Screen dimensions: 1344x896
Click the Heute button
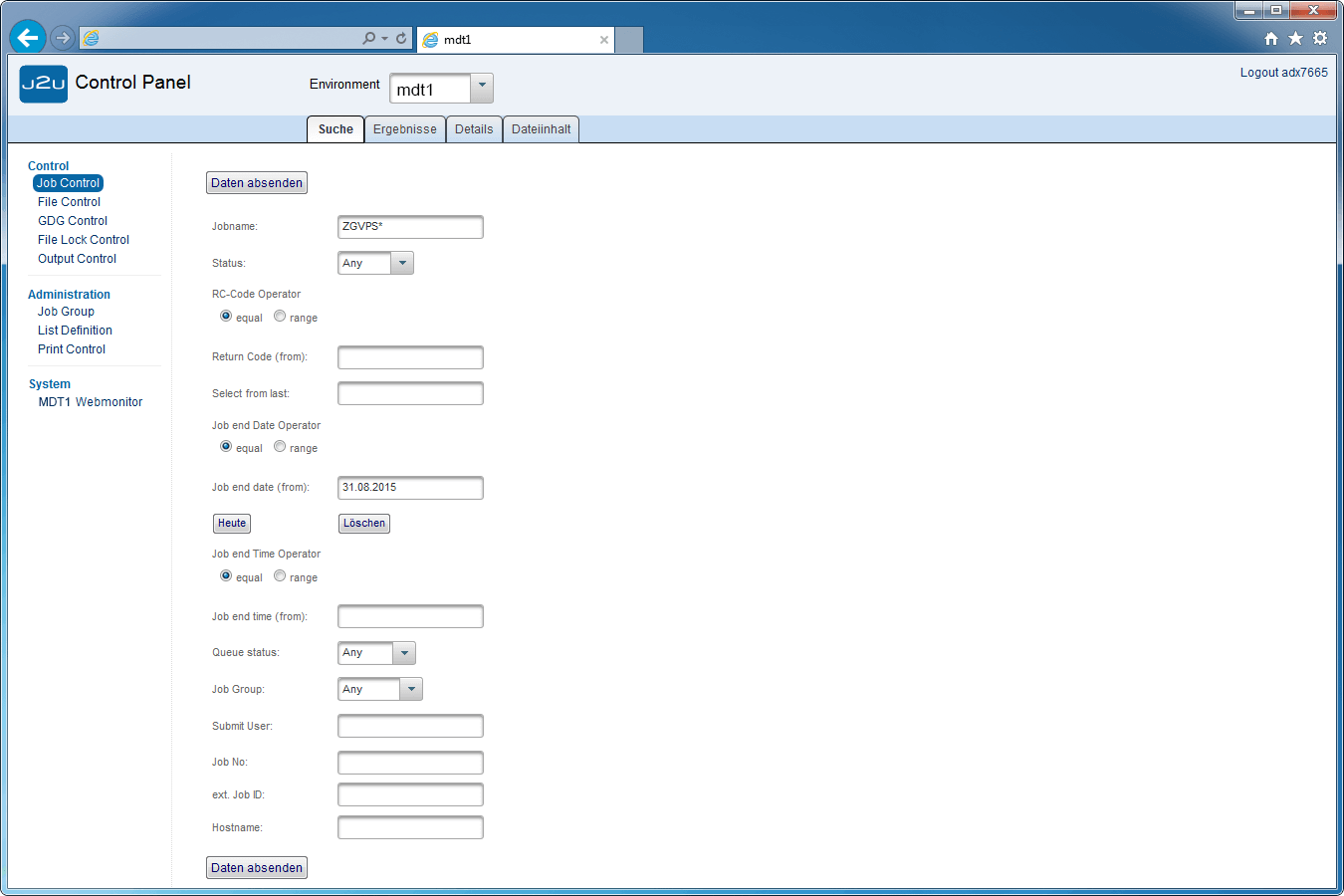(x=232, y=524)
